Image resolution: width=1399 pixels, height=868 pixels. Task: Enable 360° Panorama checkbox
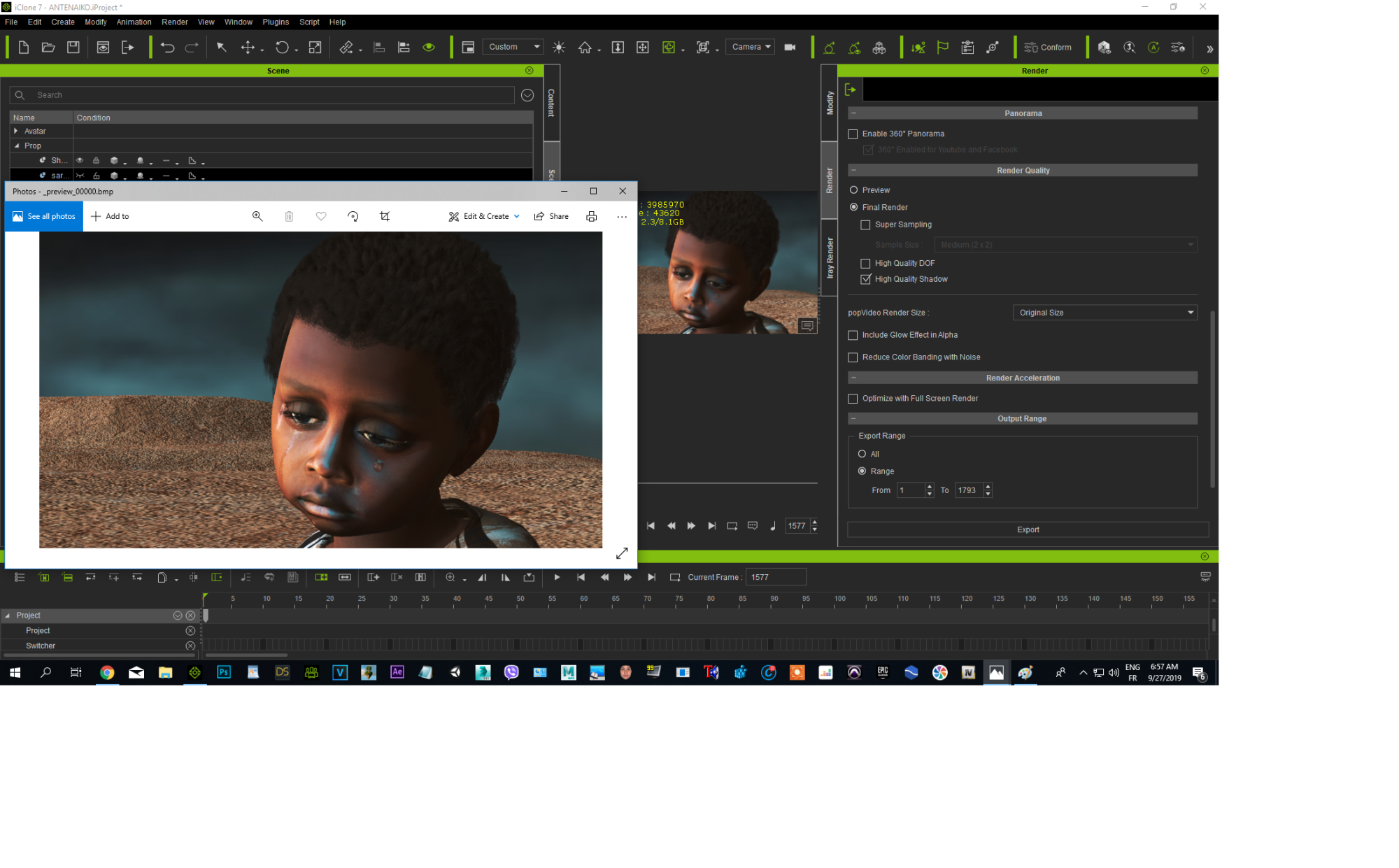point(853,134)
